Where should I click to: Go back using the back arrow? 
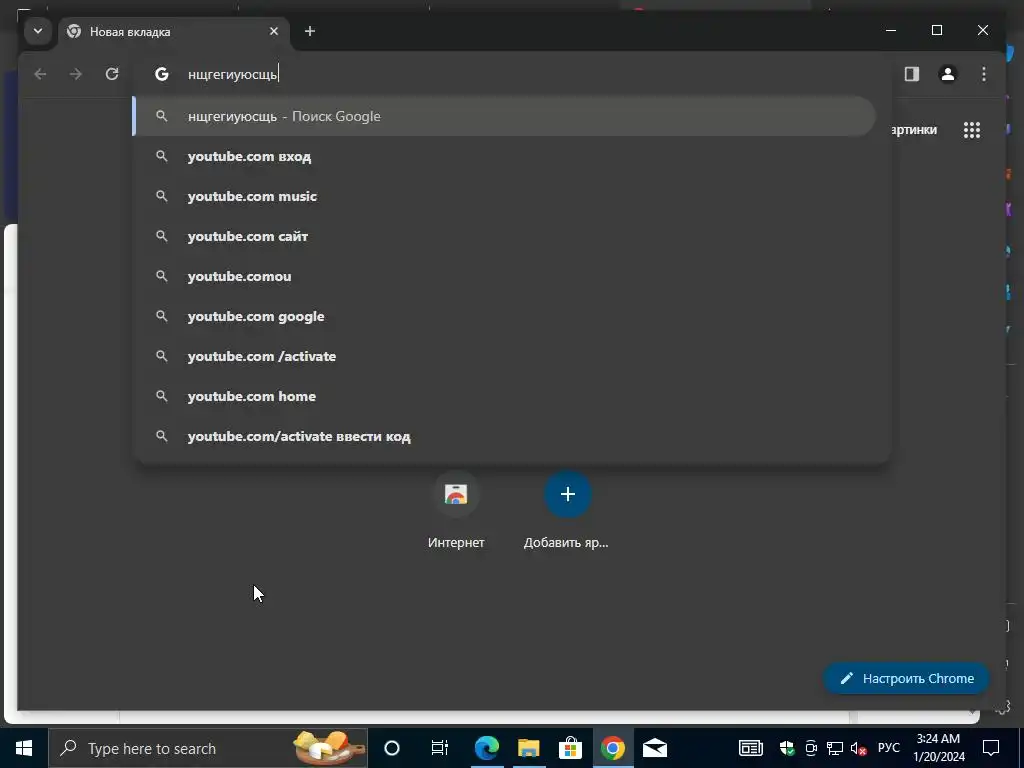[40, 74]
